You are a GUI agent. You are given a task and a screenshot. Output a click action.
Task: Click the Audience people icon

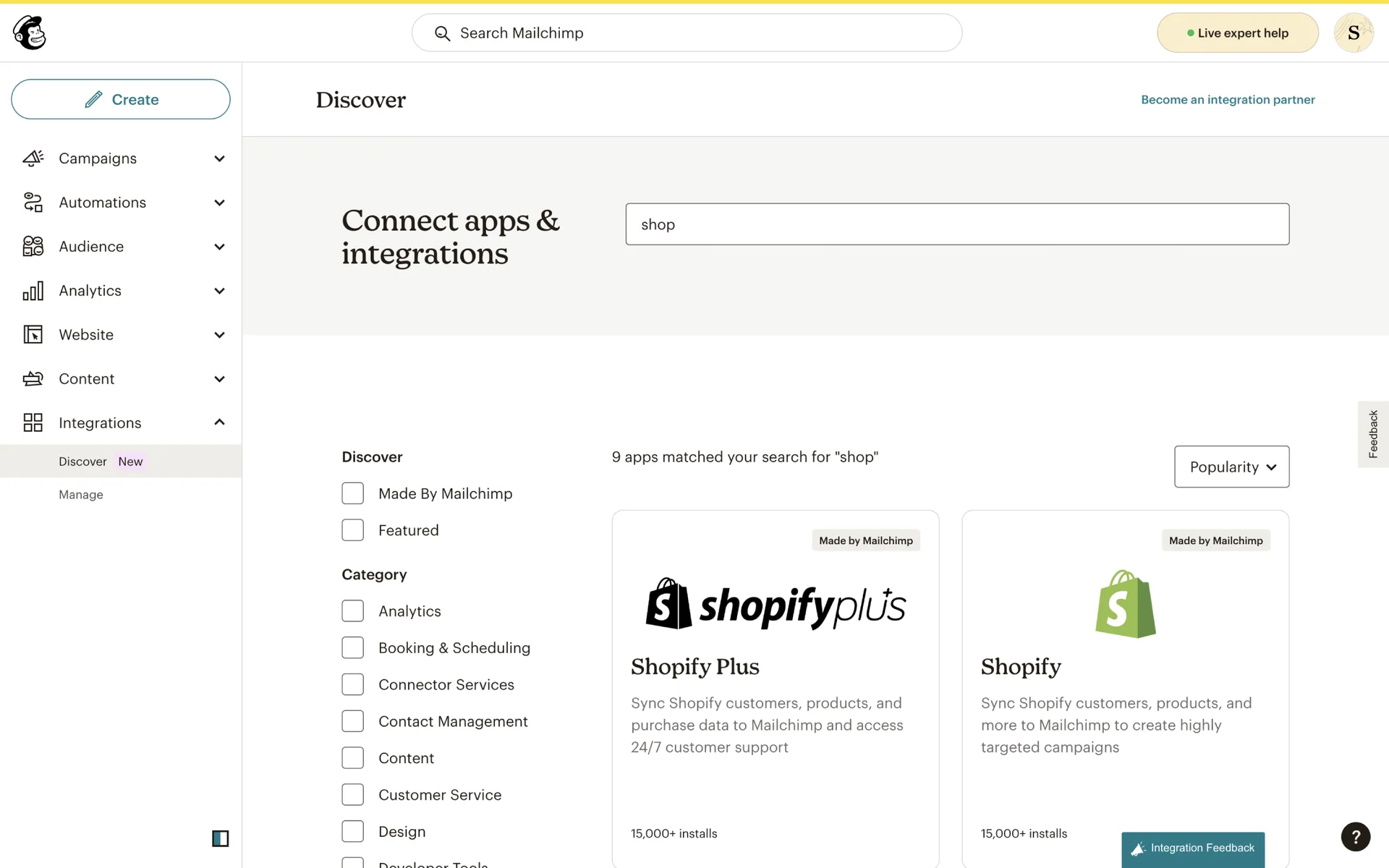point(33,247)
